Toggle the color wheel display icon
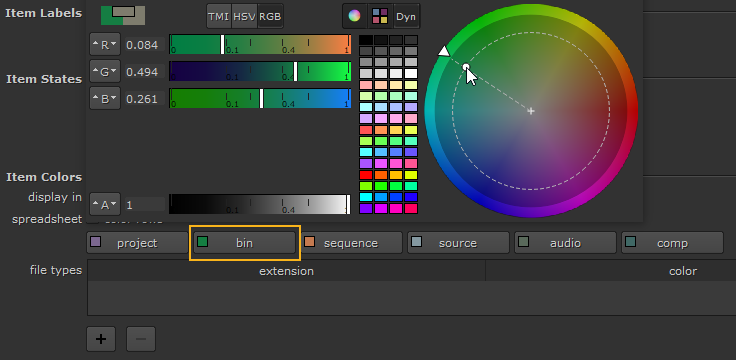 point(354,16)
